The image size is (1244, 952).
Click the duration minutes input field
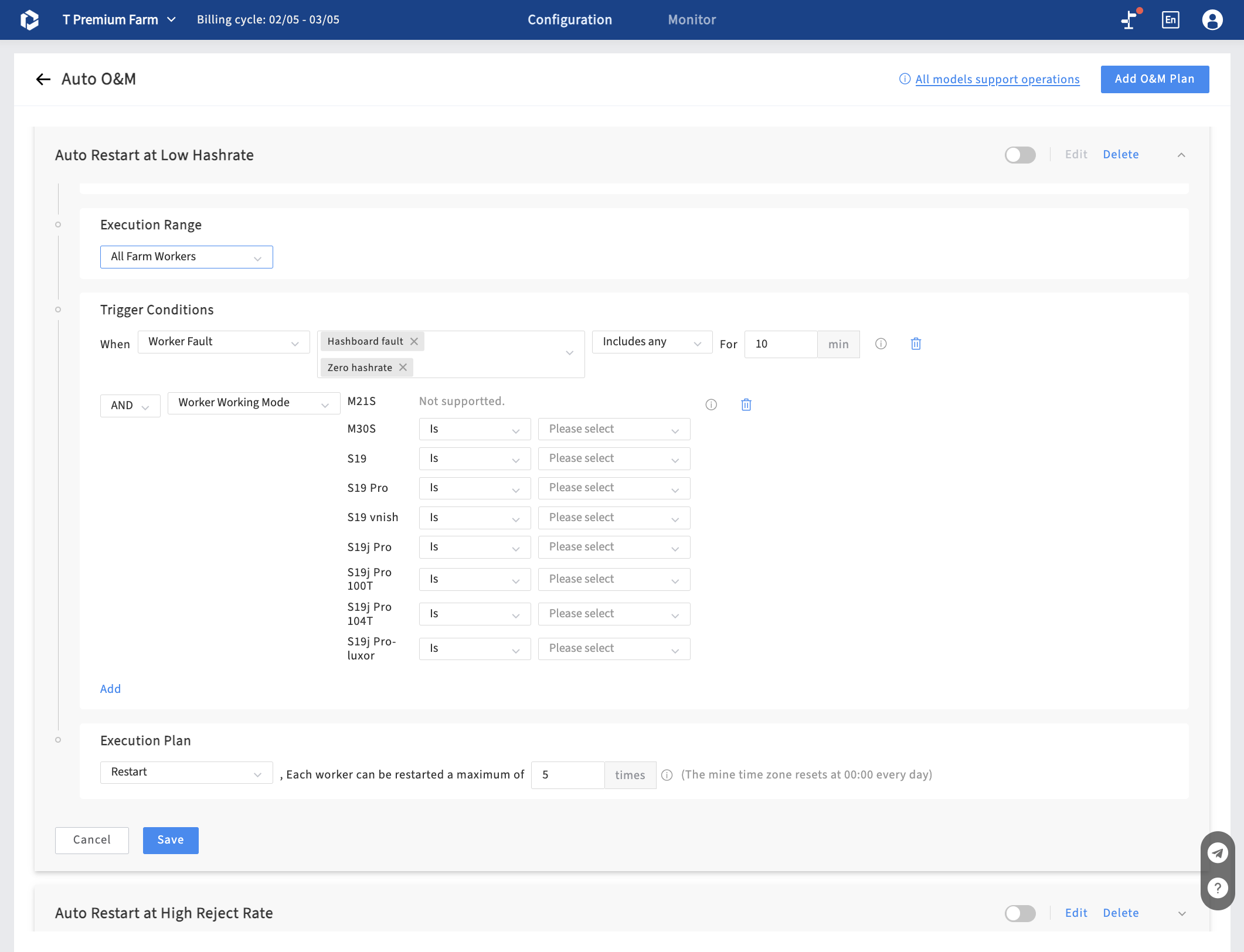pyautogui.click(x=781, y=344)
